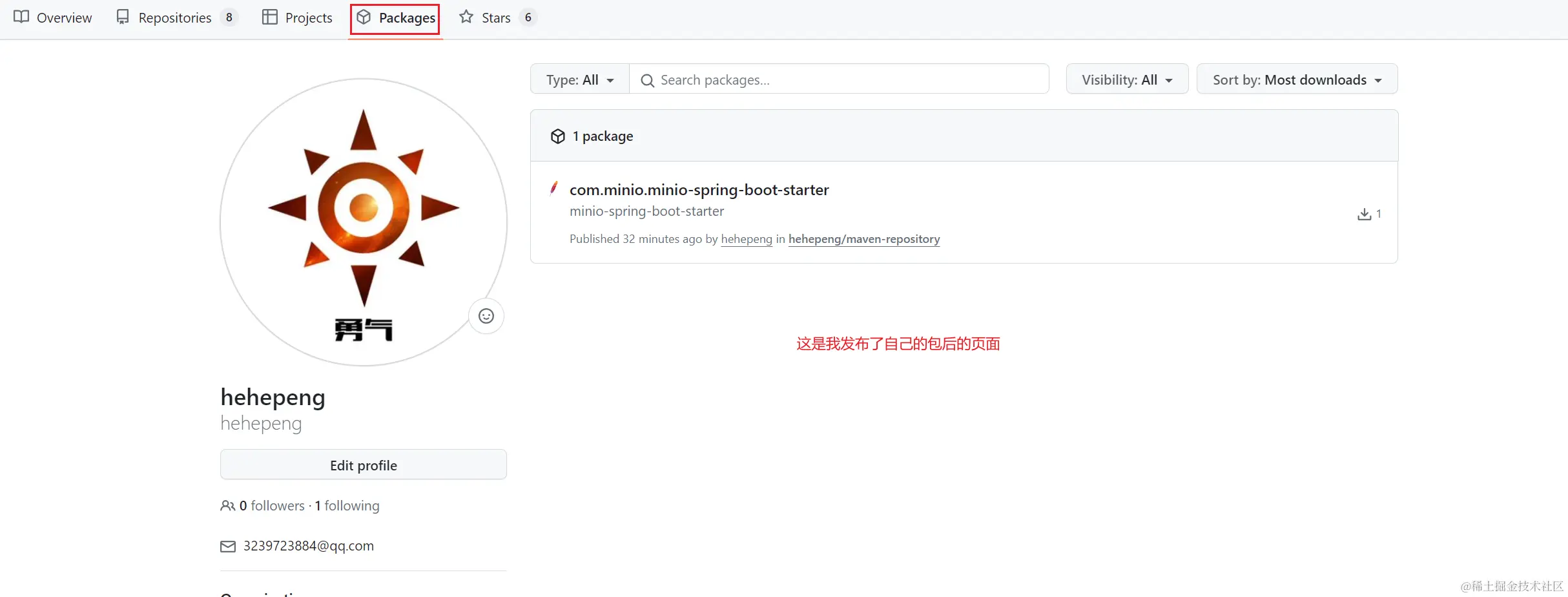1568x597 pixels.
Task: Click the Projects table icon
Action: (x=270, y=17)
